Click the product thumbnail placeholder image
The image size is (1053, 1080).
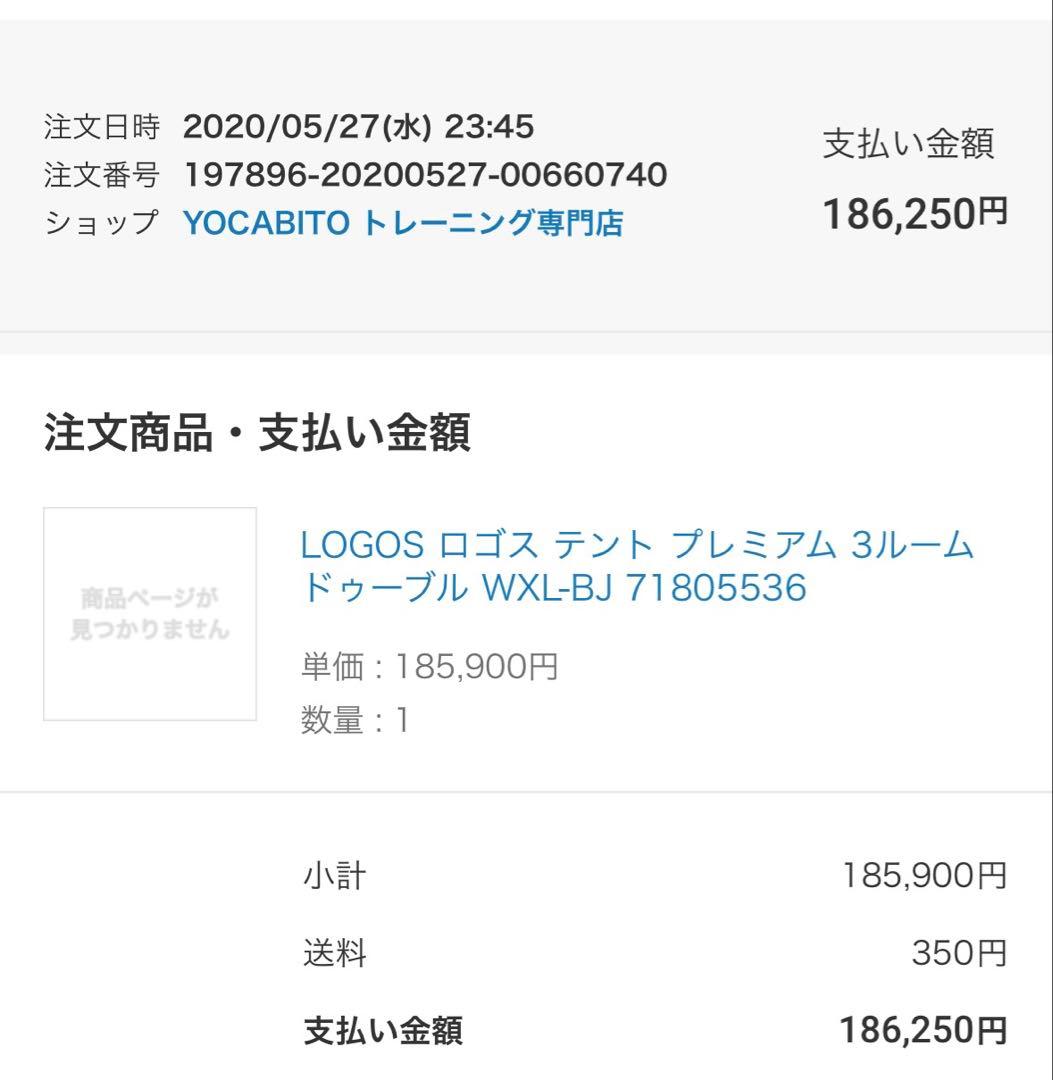(x=150, y=614)
